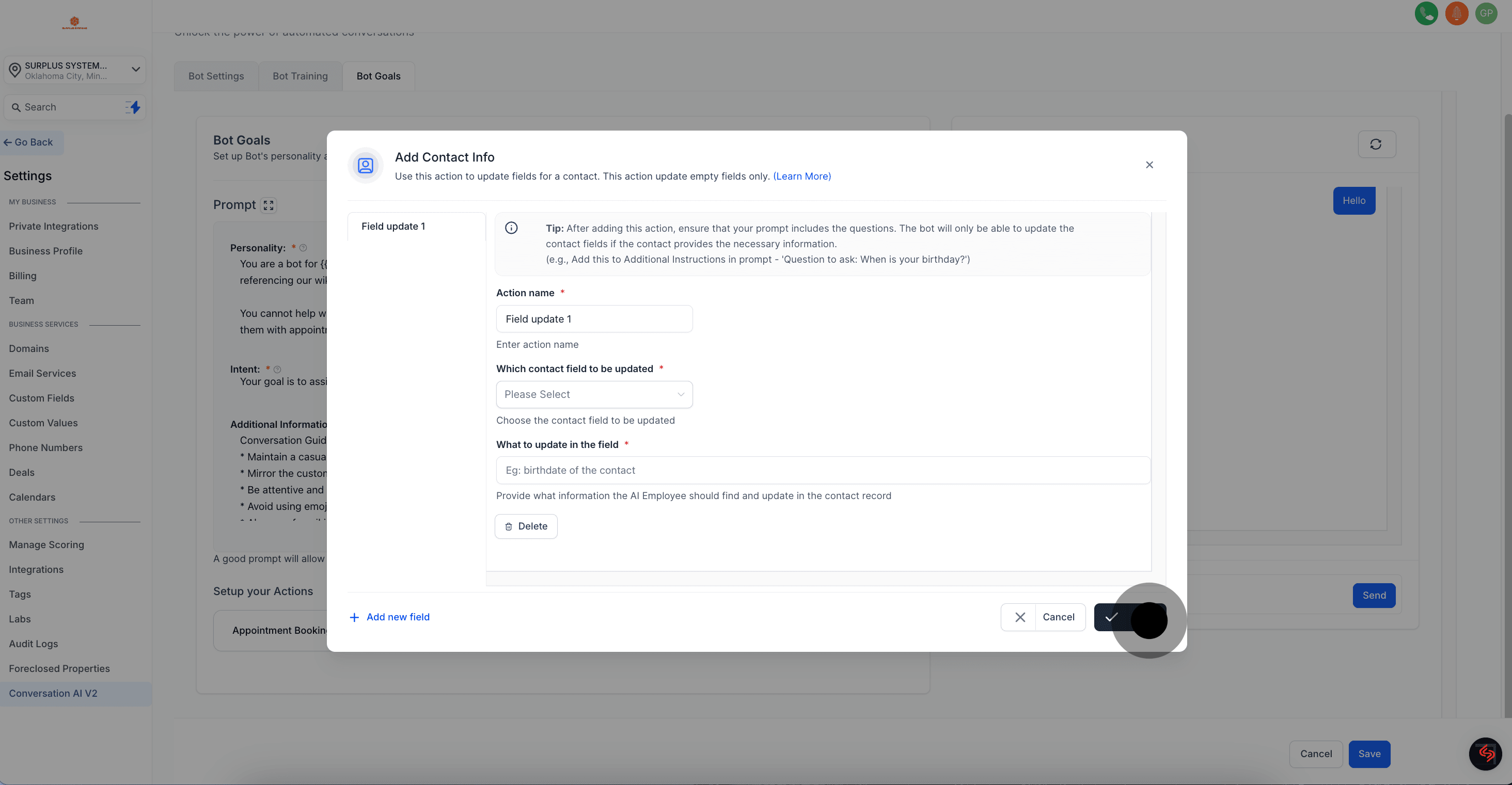Click the plus icon for Add new field
The width and height of the screenshot is (1512, 785).
[x=355, y=617]
